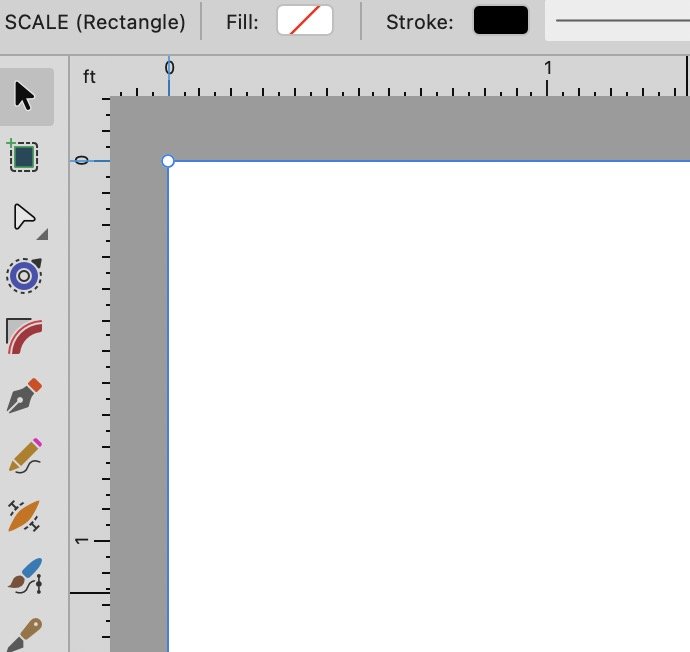Select the Move tool arrow
The height and width of the screenshot is (652, 690).
click(24, 96)
